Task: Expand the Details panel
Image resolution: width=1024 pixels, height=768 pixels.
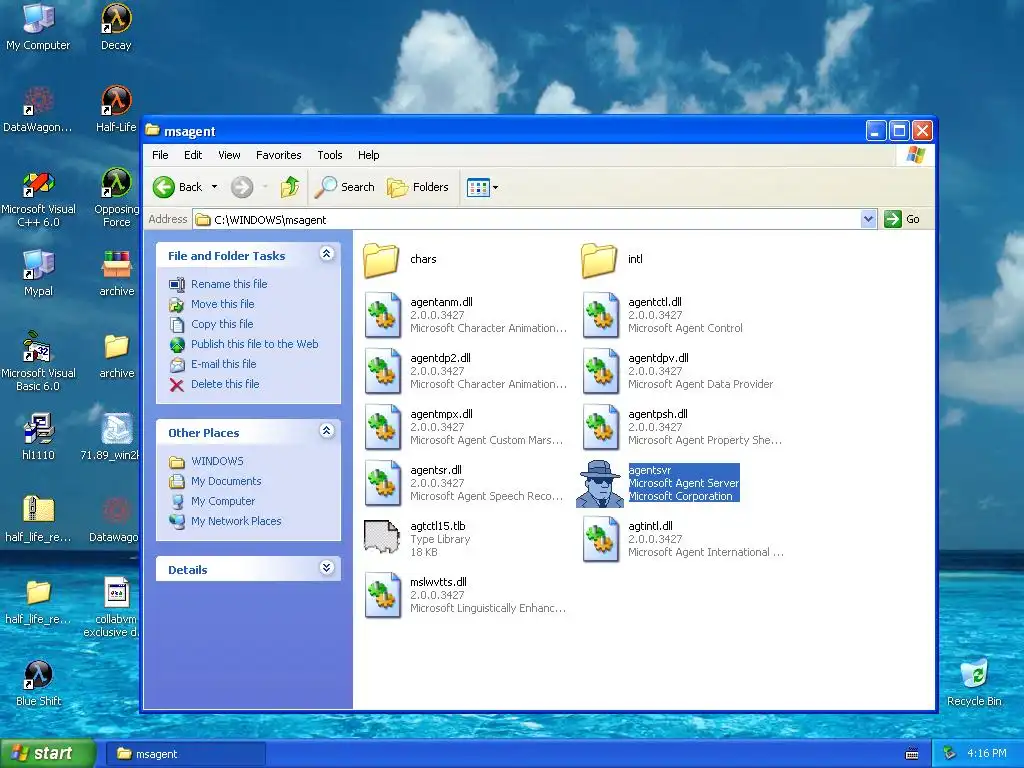Action: tap(327, 568)
